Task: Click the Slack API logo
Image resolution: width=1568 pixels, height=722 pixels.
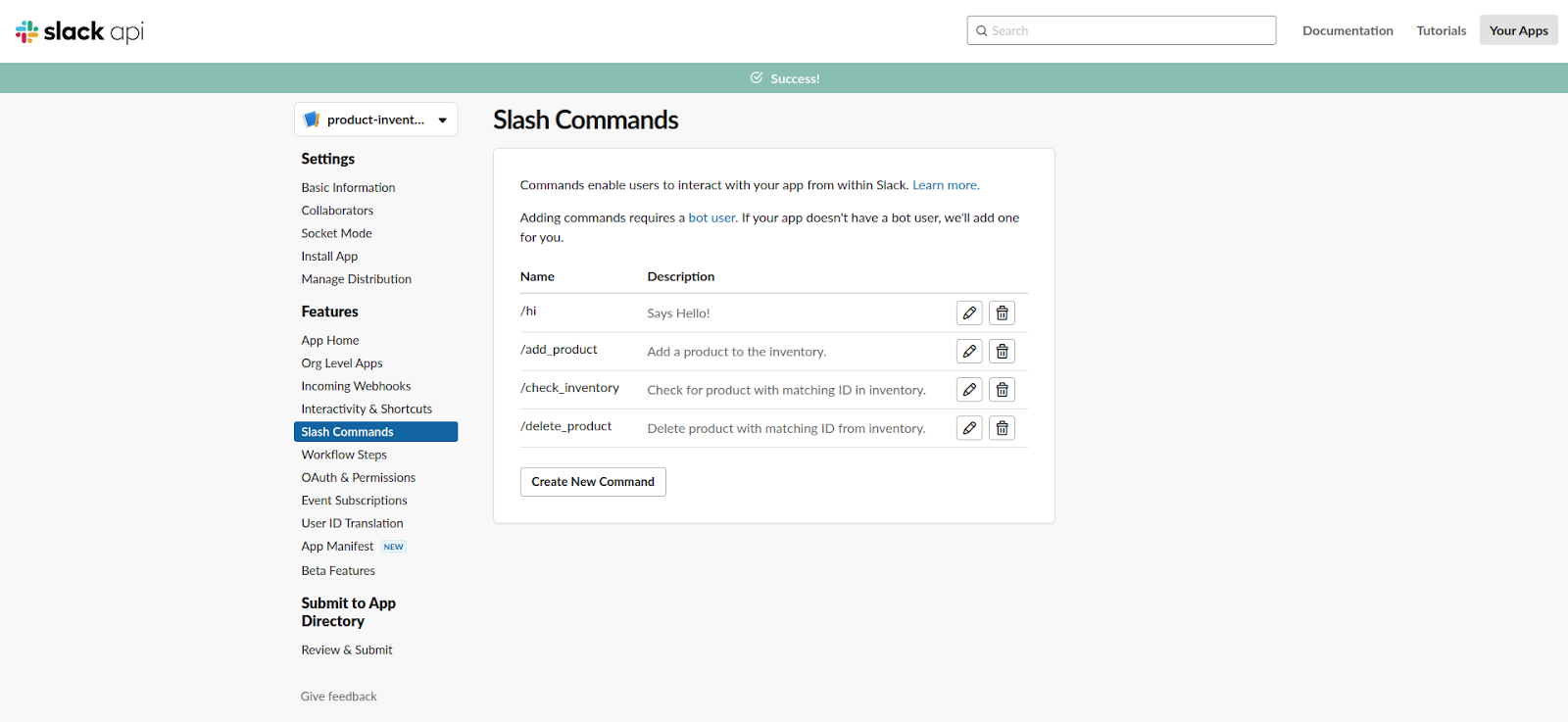Action: point(79,31)
